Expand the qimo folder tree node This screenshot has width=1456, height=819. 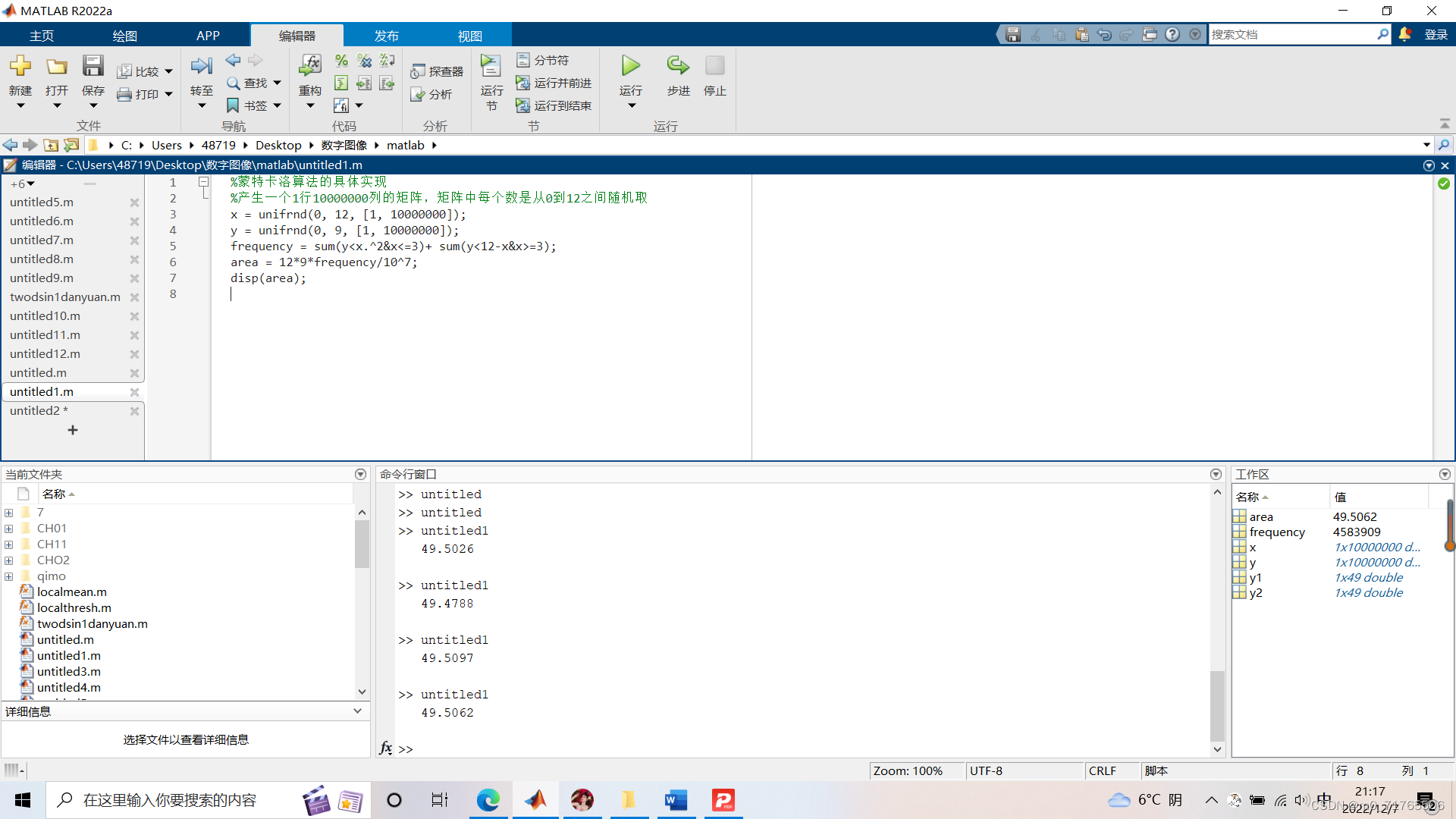click(x=9, y=576)
